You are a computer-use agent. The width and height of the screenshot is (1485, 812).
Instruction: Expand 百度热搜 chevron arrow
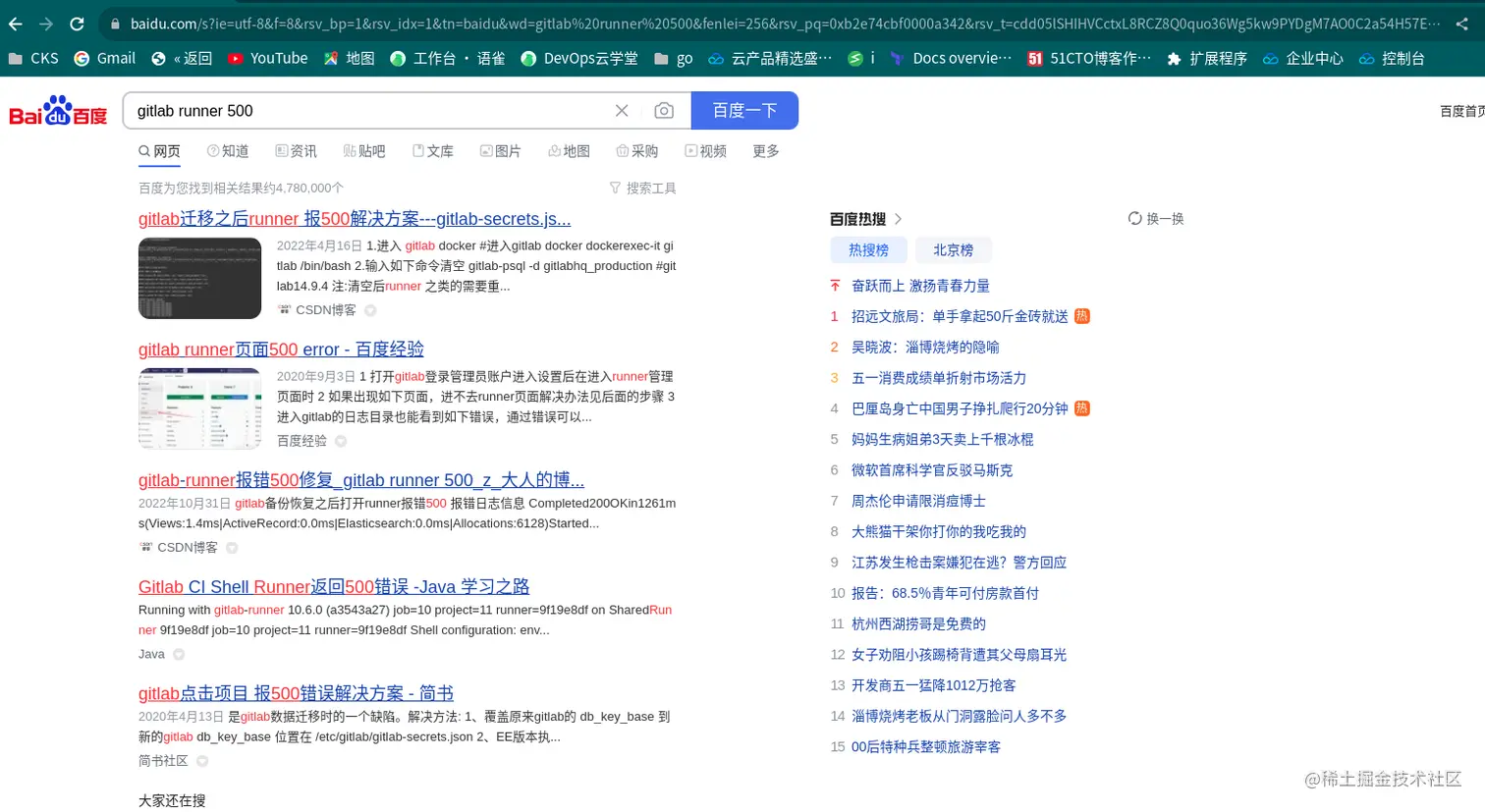coord(898,219)
